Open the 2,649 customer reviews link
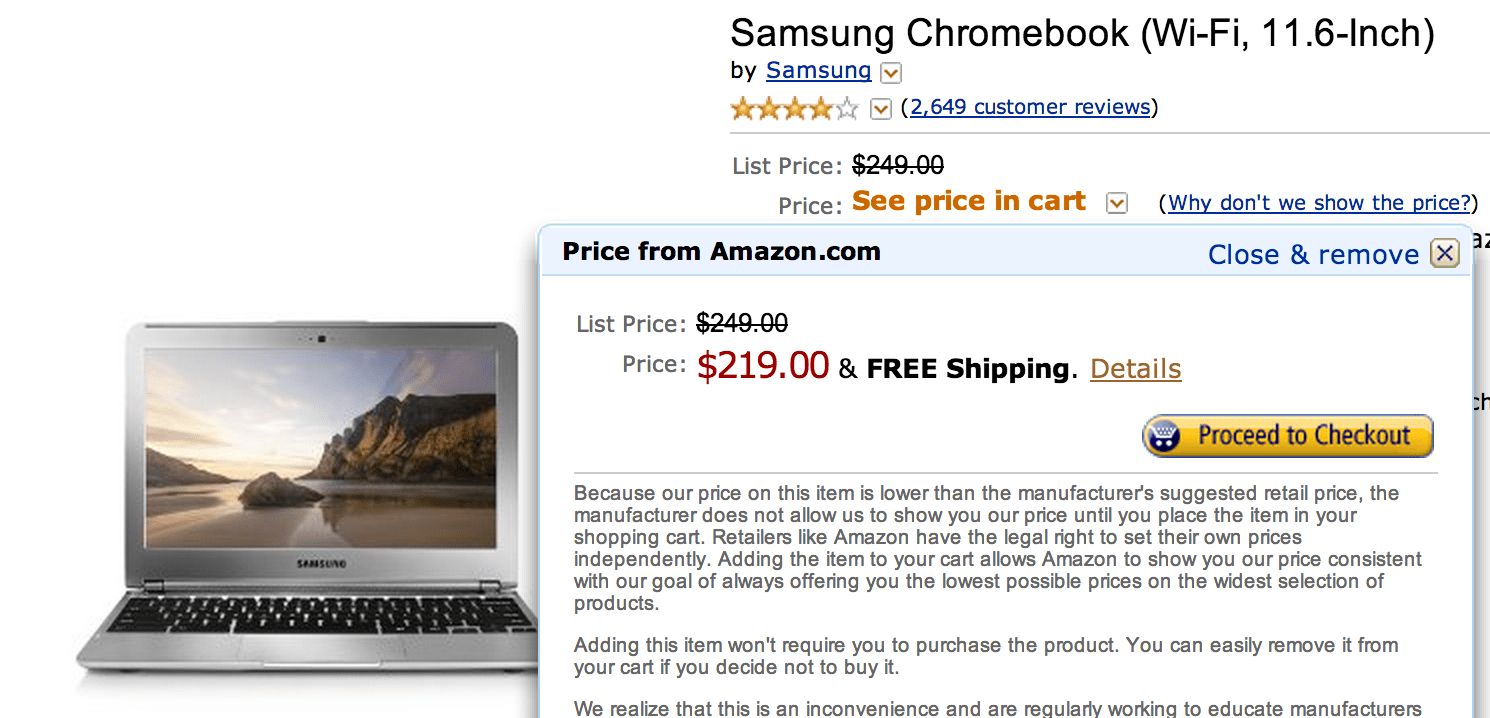Image resolution: width=1490 pixels, height=718 pixels. [x=1030, y=106]
